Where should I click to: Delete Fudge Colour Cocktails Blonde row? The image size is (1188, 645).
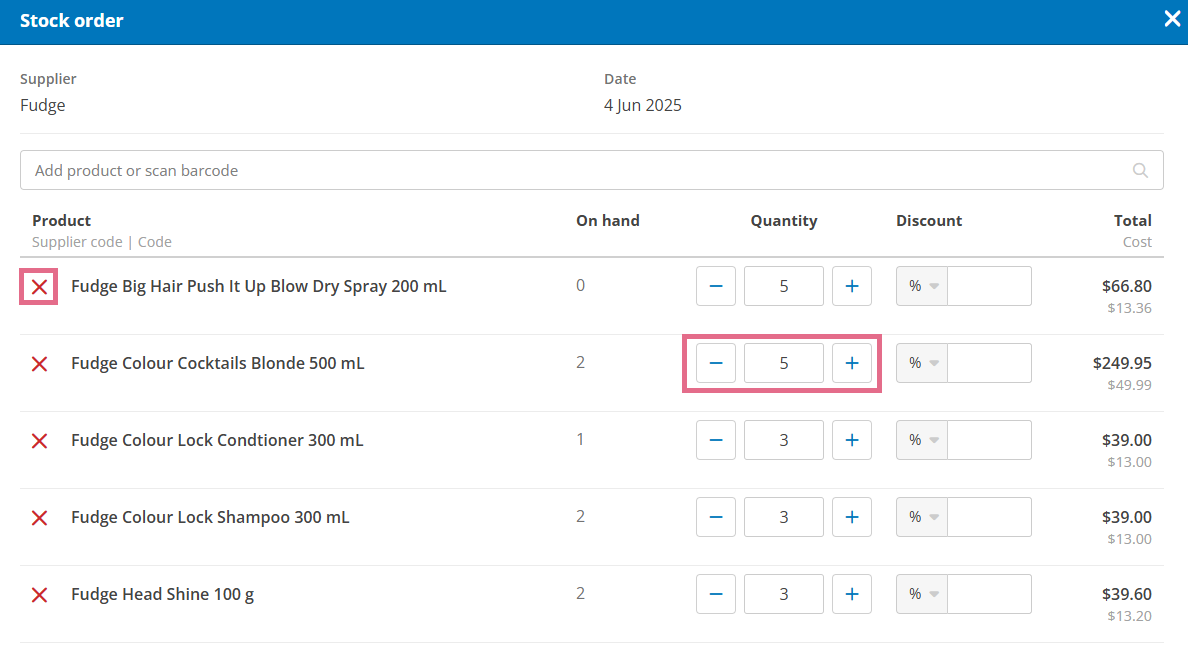[x=39, y=364]
